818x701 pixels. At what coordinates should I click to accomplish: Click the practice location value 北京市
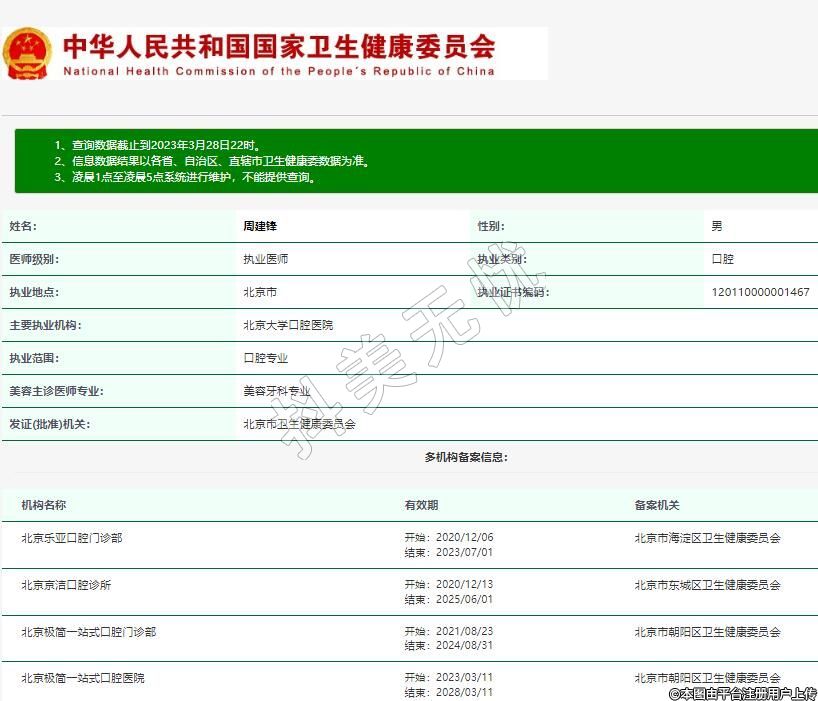pos(260,292)
